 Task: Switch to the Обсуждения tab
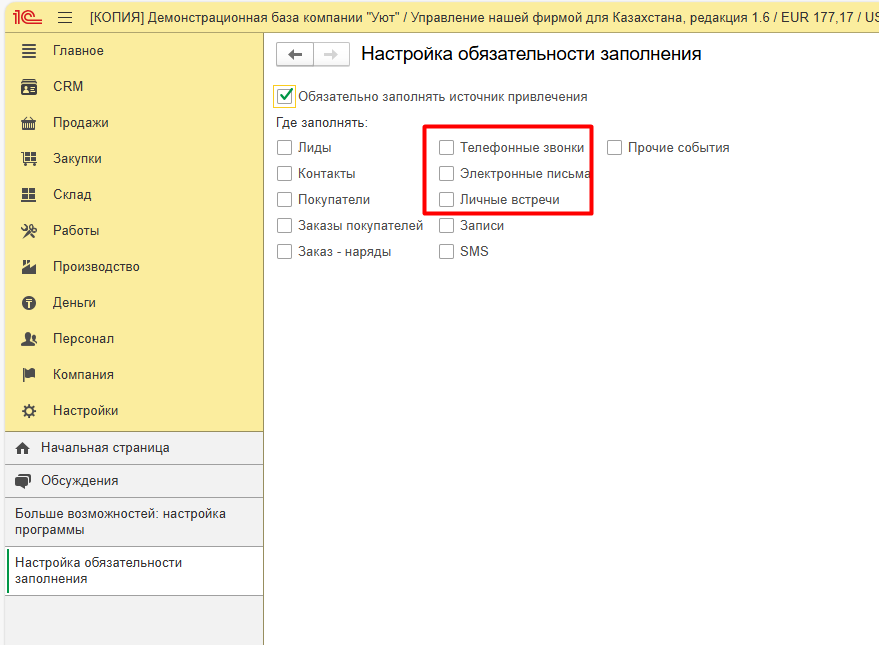(x=79, y=481)
